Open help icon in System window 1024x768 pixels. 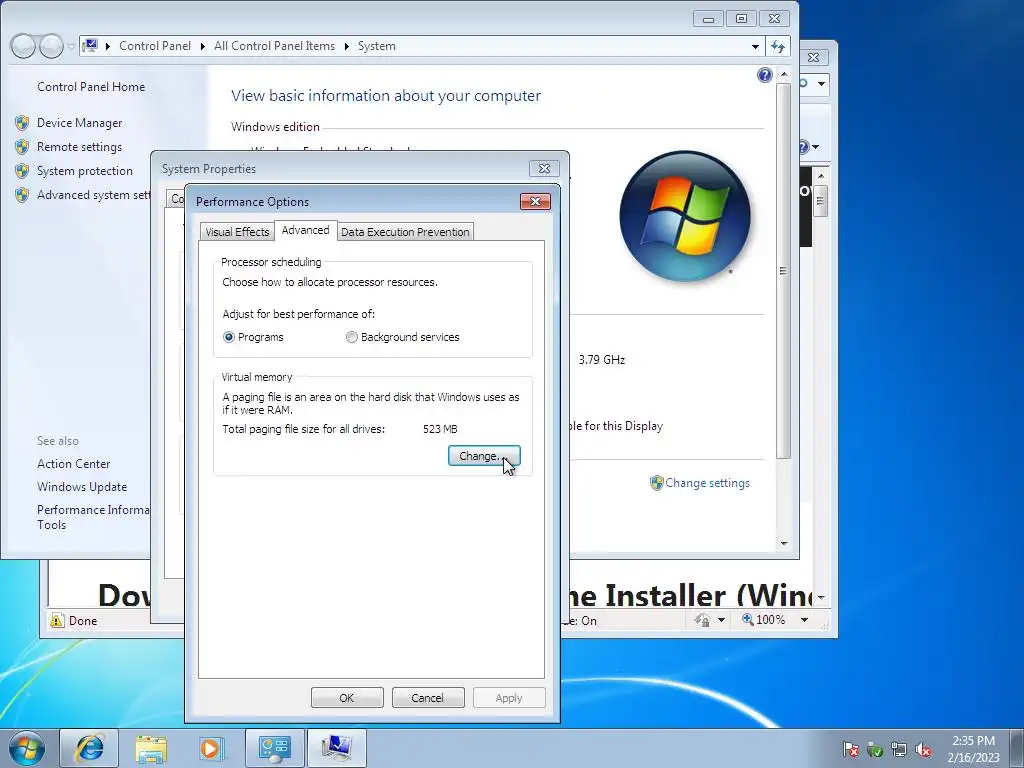coord(765,75)
